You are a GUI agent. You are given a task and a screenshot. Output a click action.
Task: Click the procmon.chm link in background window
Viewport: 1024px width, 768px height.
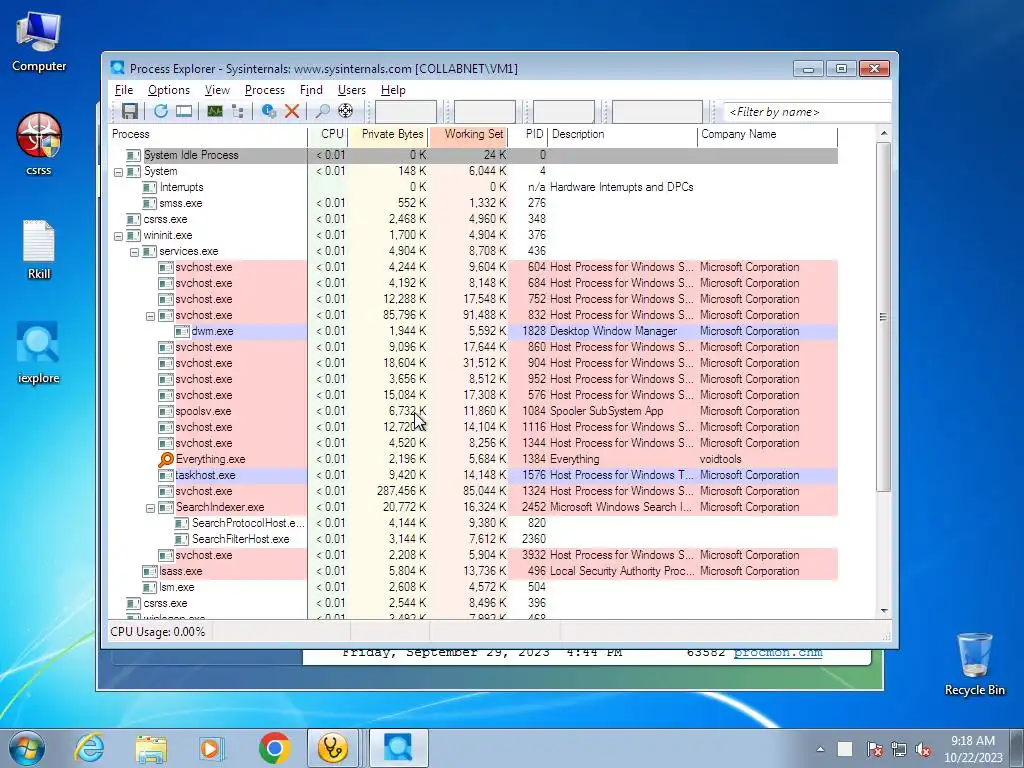[x=778, y=653]
